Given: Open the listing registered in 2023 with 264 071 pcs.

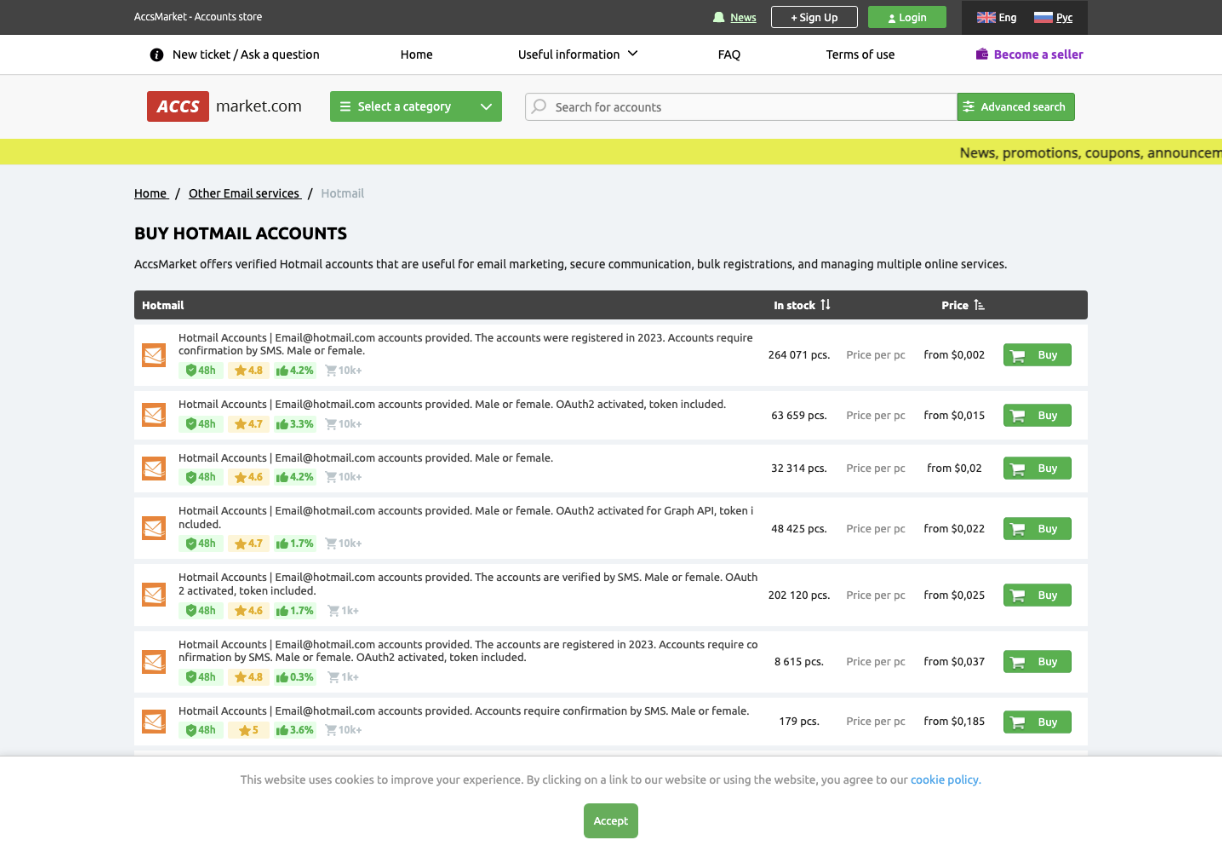Looking at the screenshot, I should click(465, 344).
